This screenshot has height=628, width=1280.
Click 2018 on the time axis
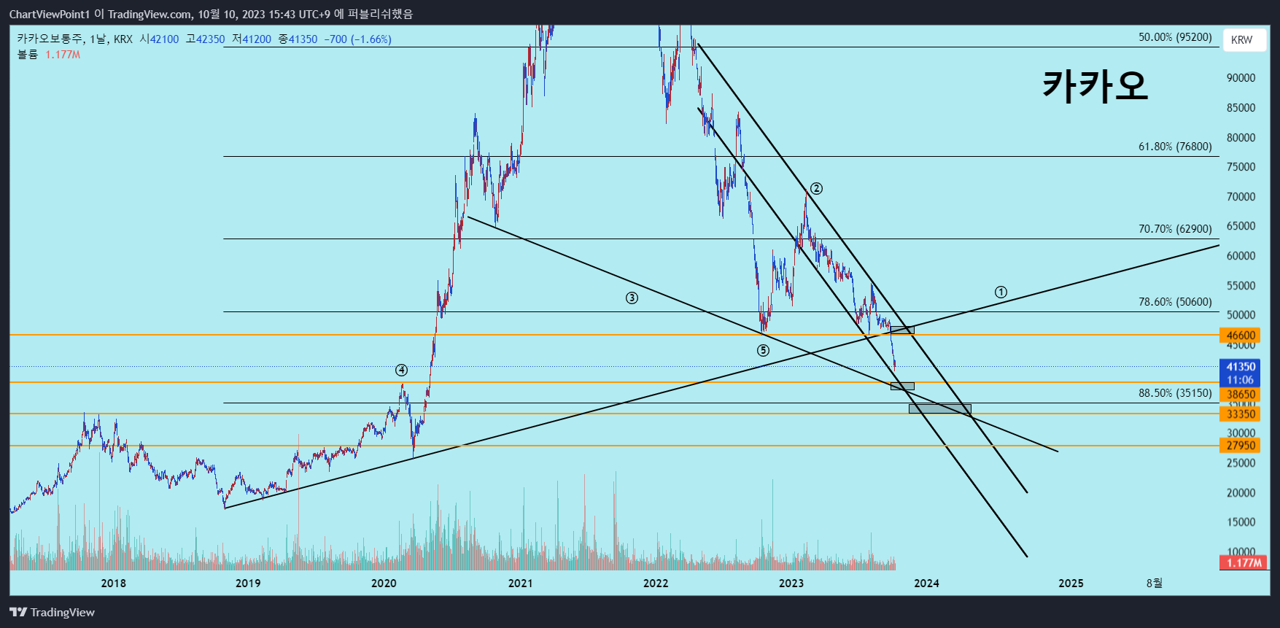(113, 583)
